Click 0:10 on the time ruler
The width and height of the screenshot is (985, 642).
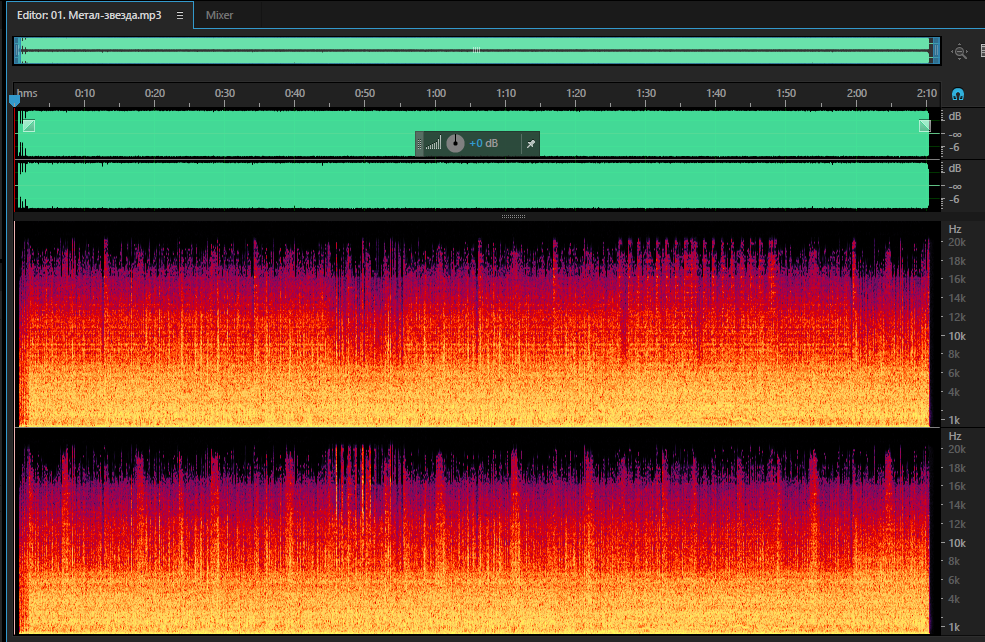[x=85, y=94]
